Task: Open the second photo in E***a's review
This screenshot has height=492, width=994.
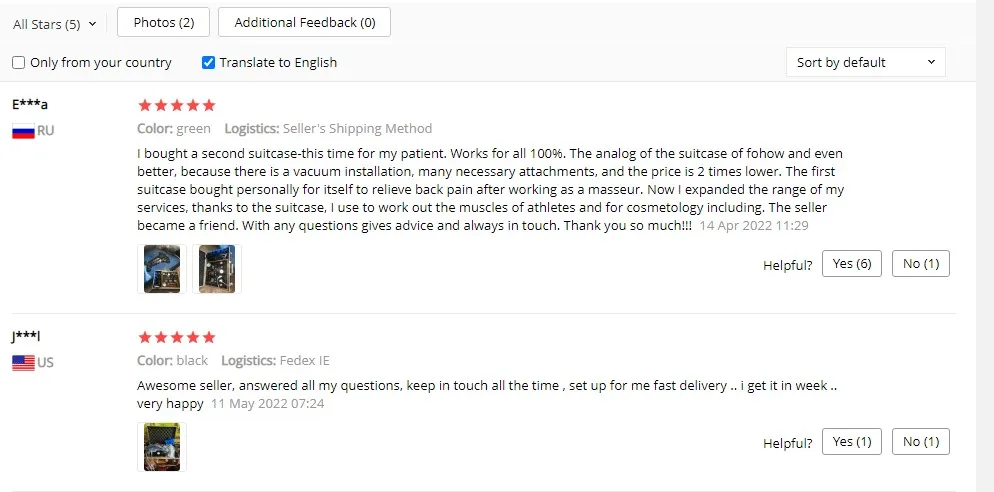Action: tap(216, 269)
